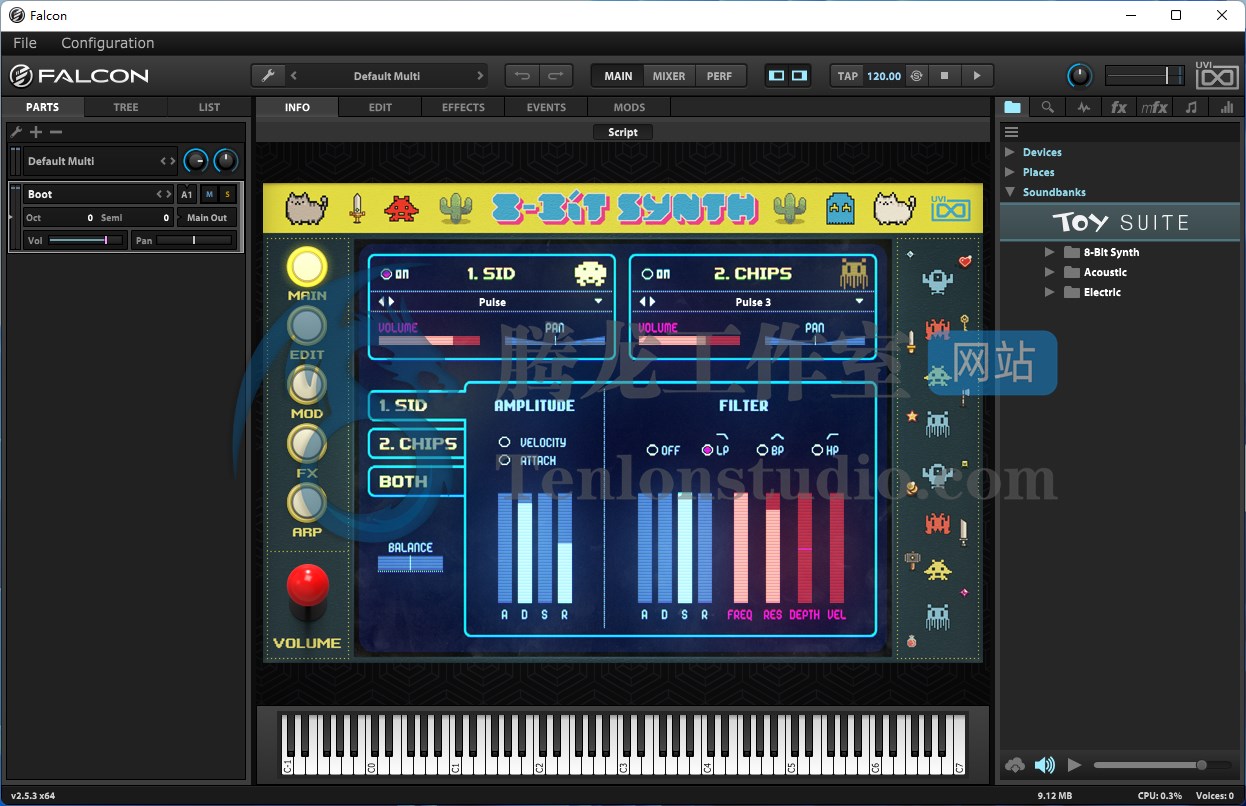This screenshot has height=806, width=1246.
Task: Click the TAP tempo button
Action: click(x=848, y=76)
